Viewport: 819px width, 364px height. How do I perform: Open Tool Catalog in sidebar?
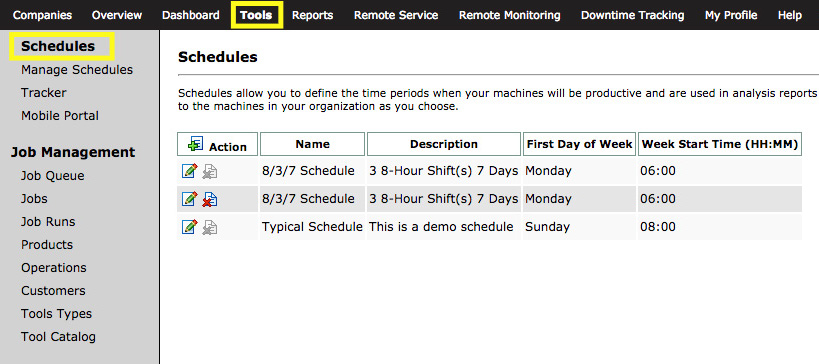pos(58,337)
